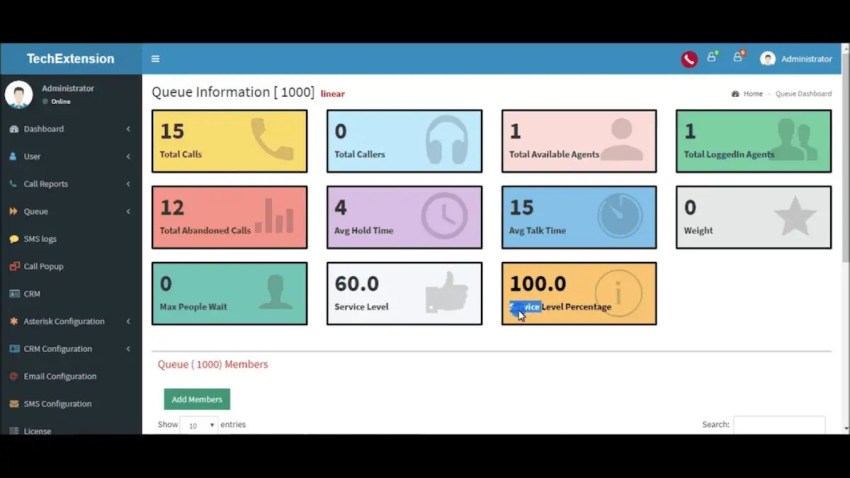Click the phone icon on Total Calls card

pyautogui.click(x=272, y=140)
